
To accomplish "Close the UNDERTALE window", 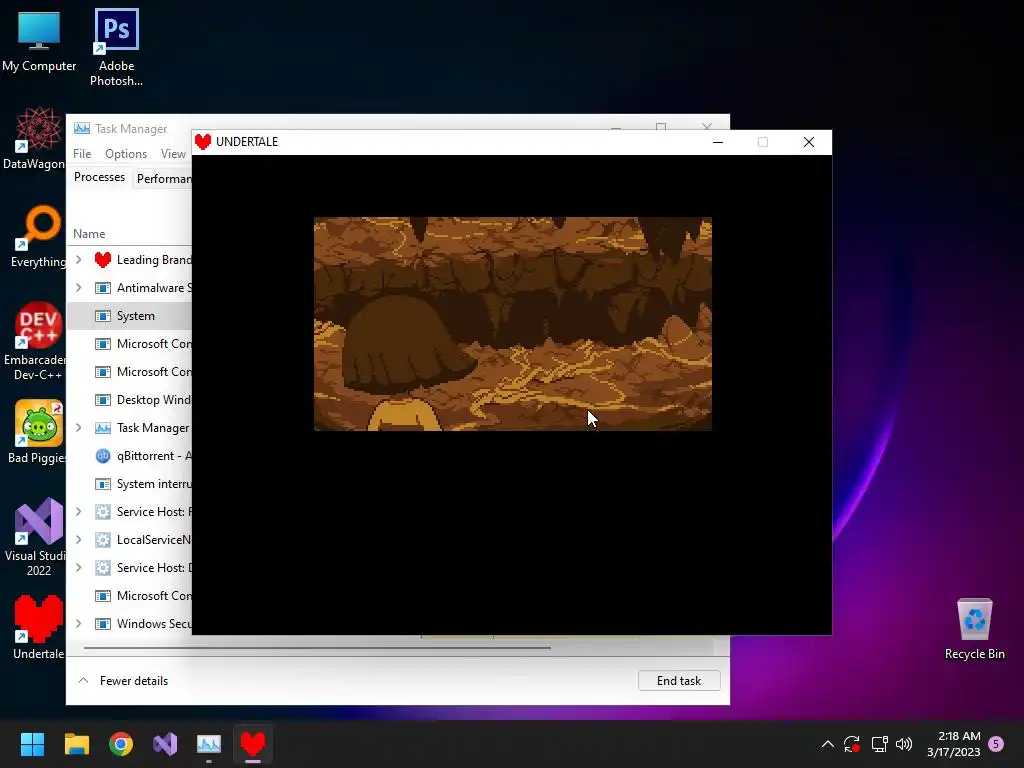I will pos(808,142).
